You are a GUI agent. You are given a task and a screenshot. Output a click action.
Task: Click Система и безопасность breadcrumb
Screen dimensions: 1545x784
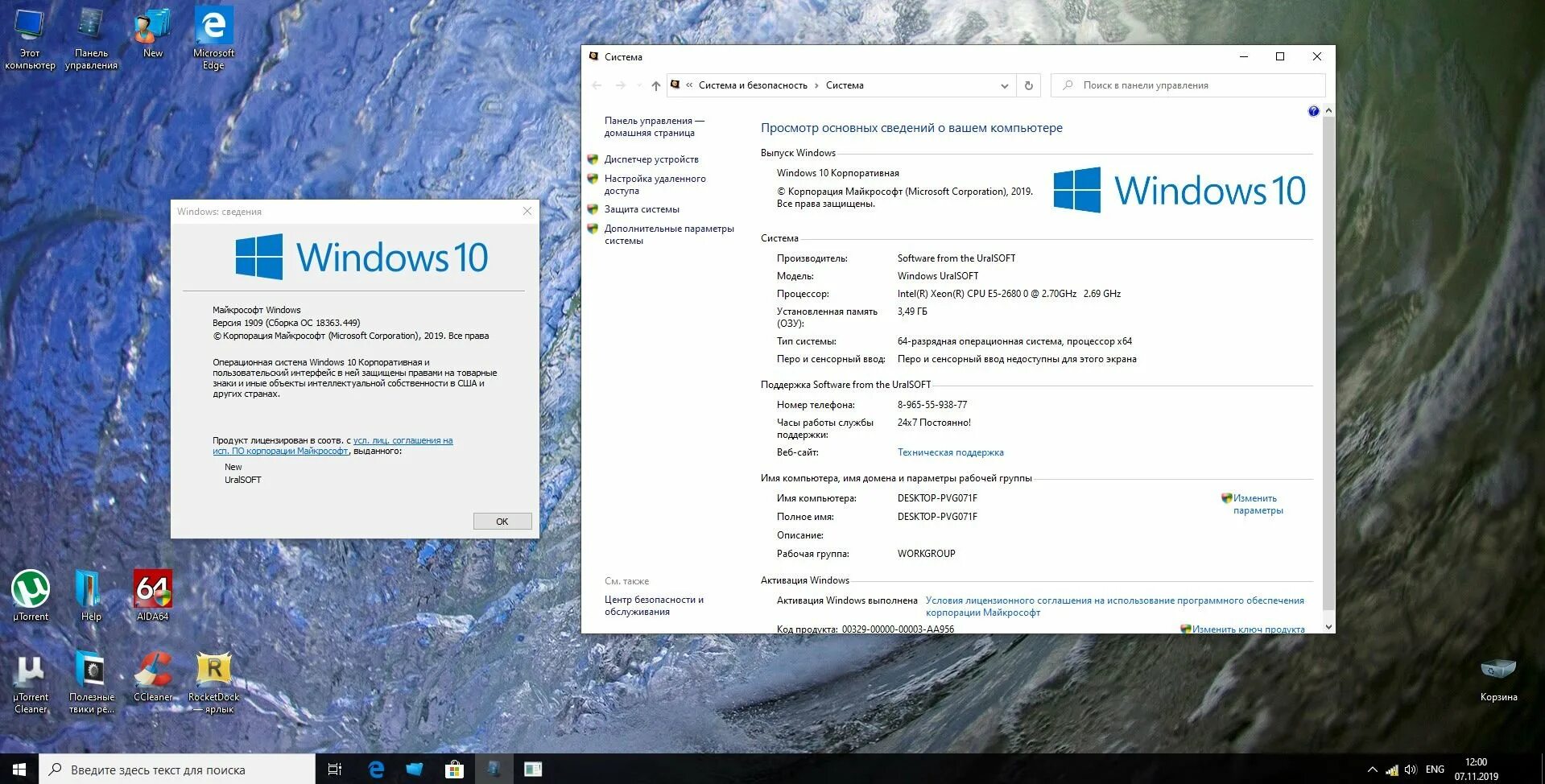(753, 85)
